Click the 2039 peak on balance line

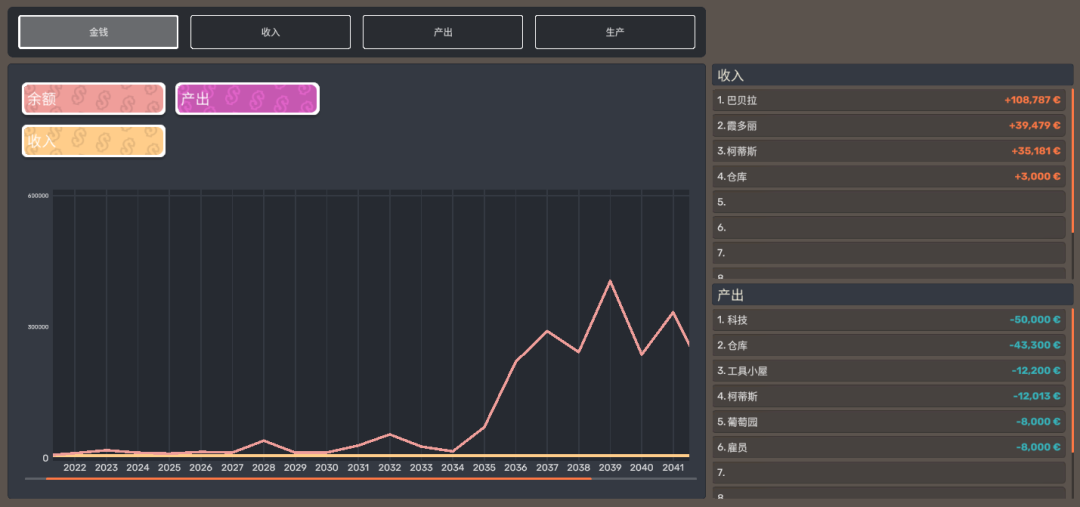point(610,281)
